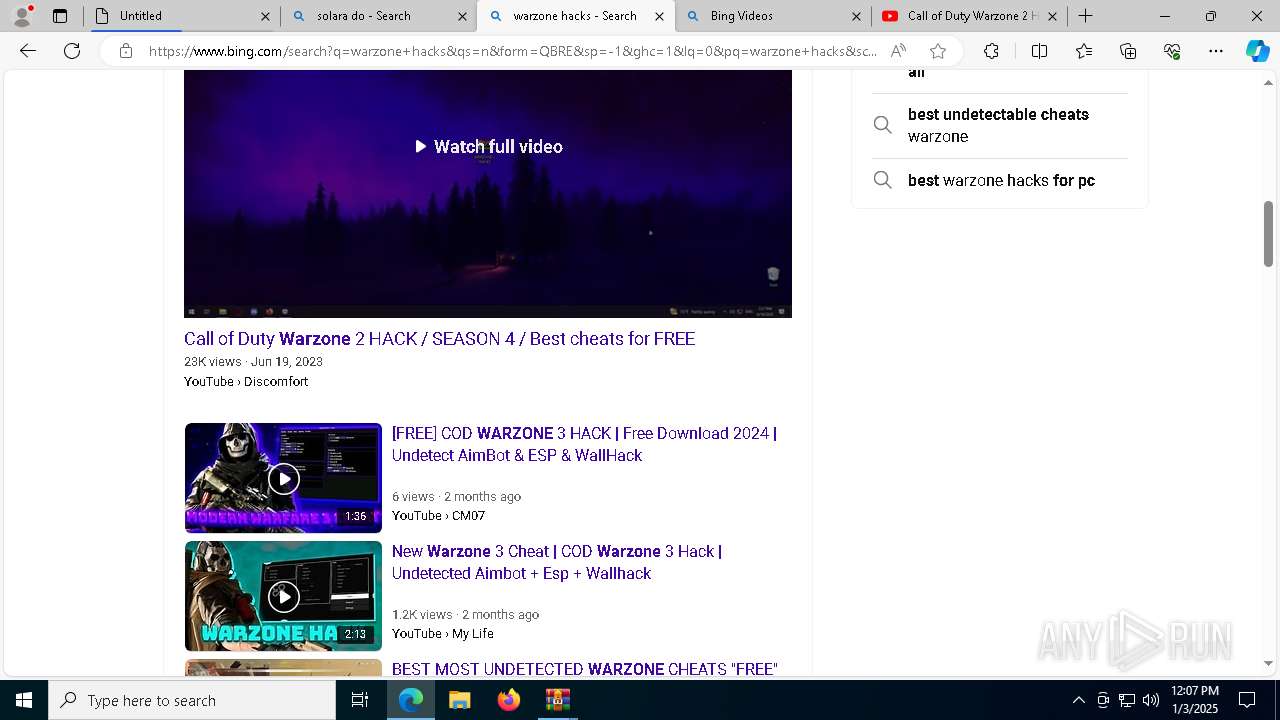Open Browser essentials heart icon
The height and width of the screenshot is (720, 1280).
[x=1172, y=51]
